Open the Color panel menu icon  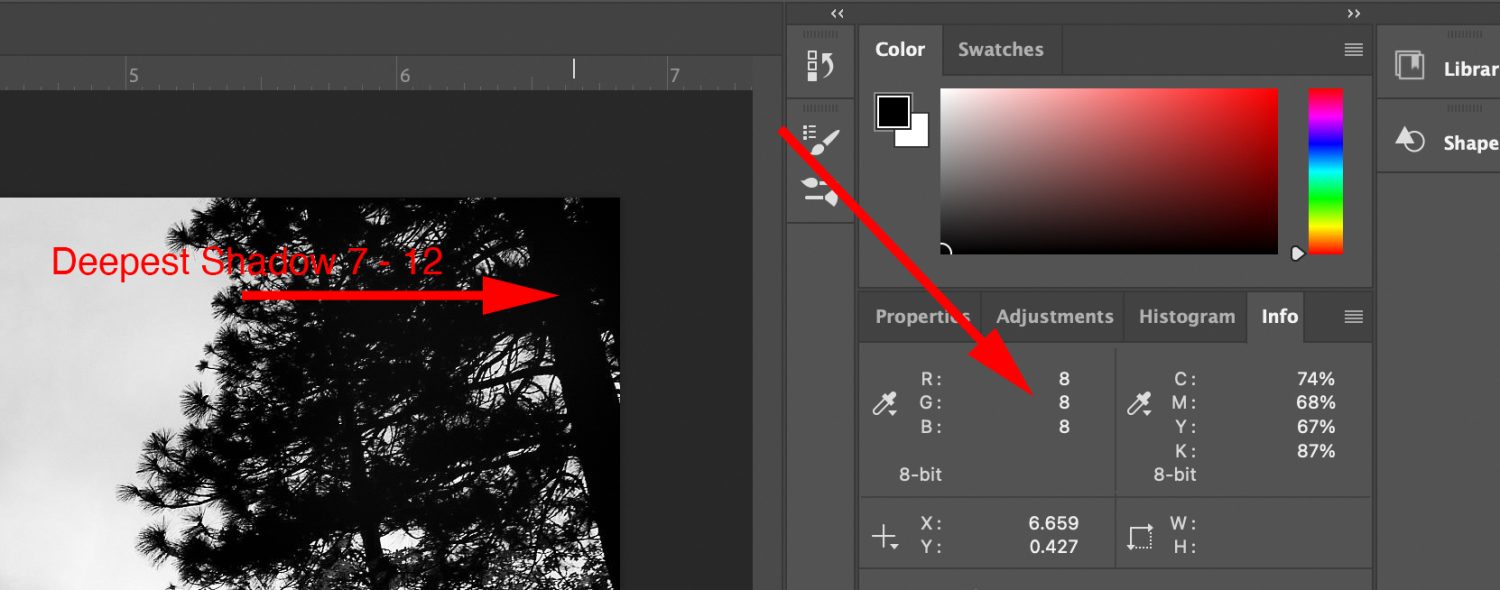[x=1354, y=49]
